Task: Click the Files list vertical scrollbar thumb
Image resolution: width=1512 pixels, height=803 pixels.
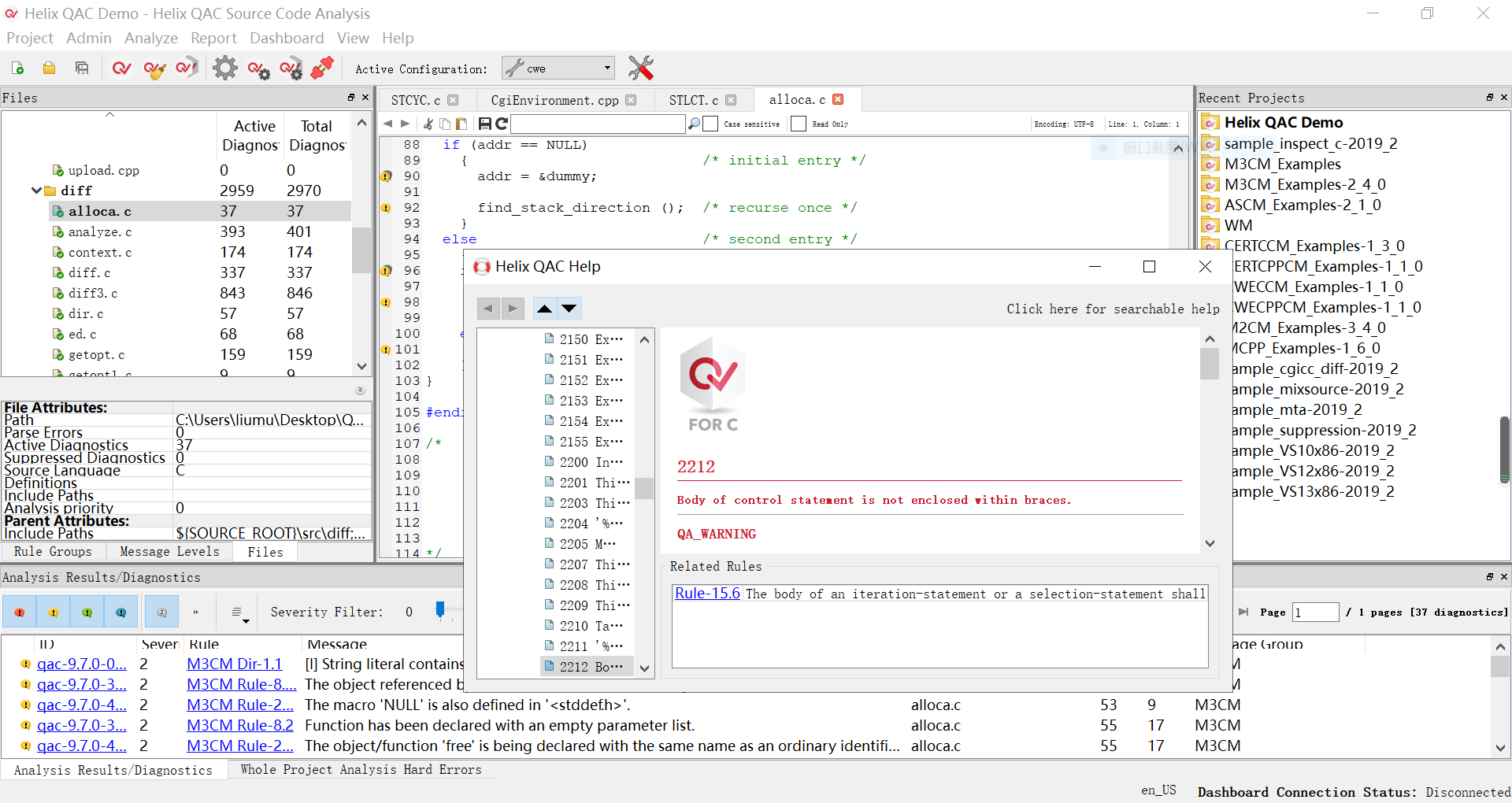Action: [360, 250]
